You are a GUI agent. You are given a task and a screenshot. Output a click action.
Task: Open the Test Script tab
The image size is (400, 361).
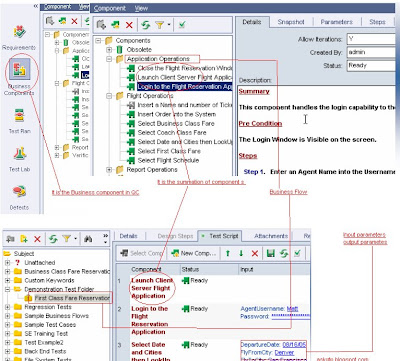(220, 236)
